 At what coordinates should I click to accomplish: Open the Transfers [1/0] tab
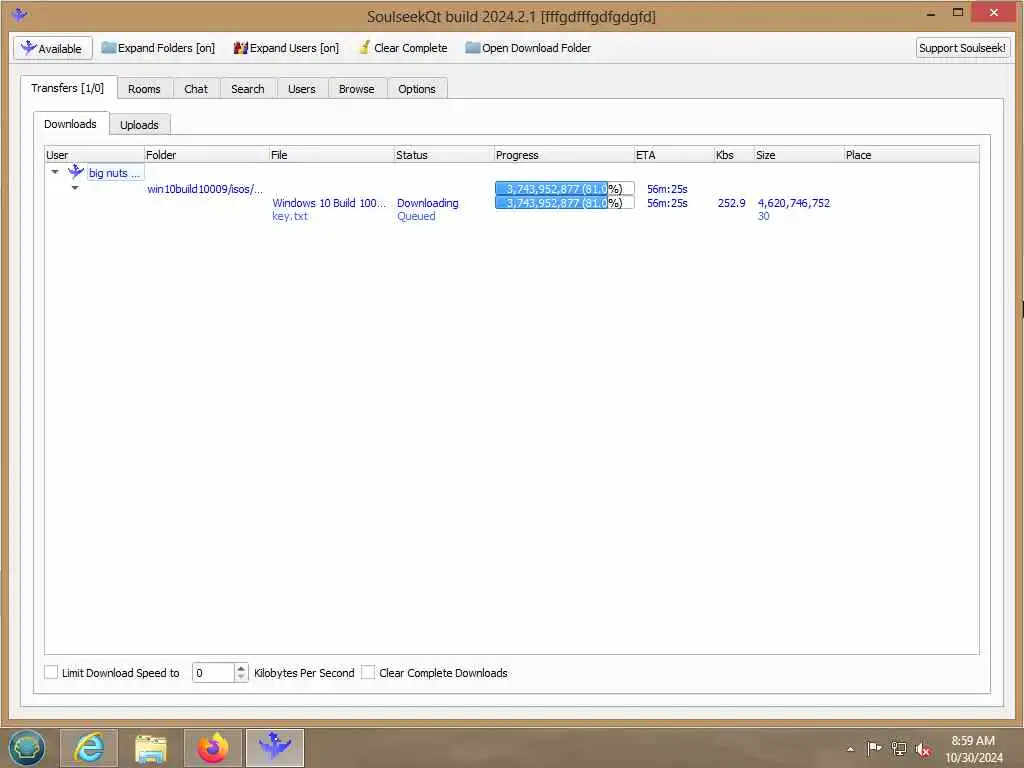68,88
